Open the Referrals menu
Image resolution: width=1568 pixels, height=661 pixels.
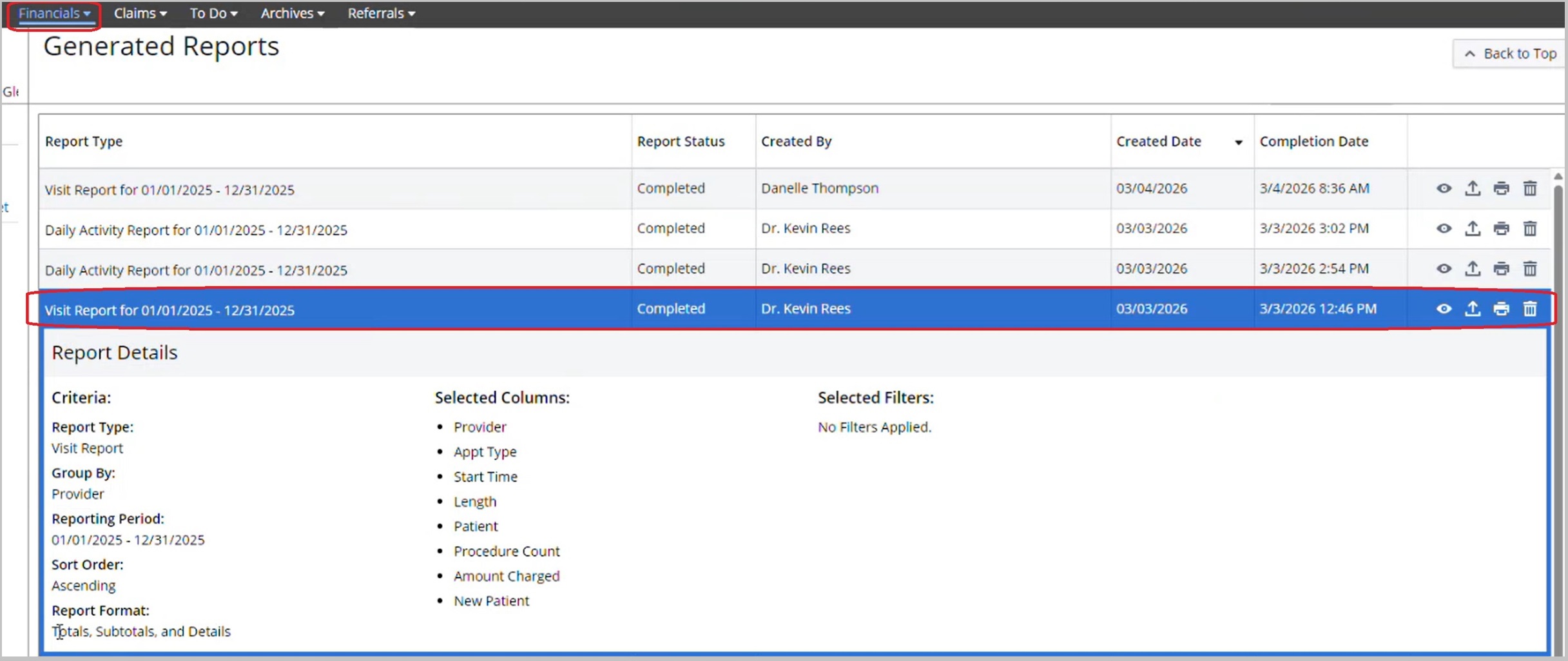point(381,14)
